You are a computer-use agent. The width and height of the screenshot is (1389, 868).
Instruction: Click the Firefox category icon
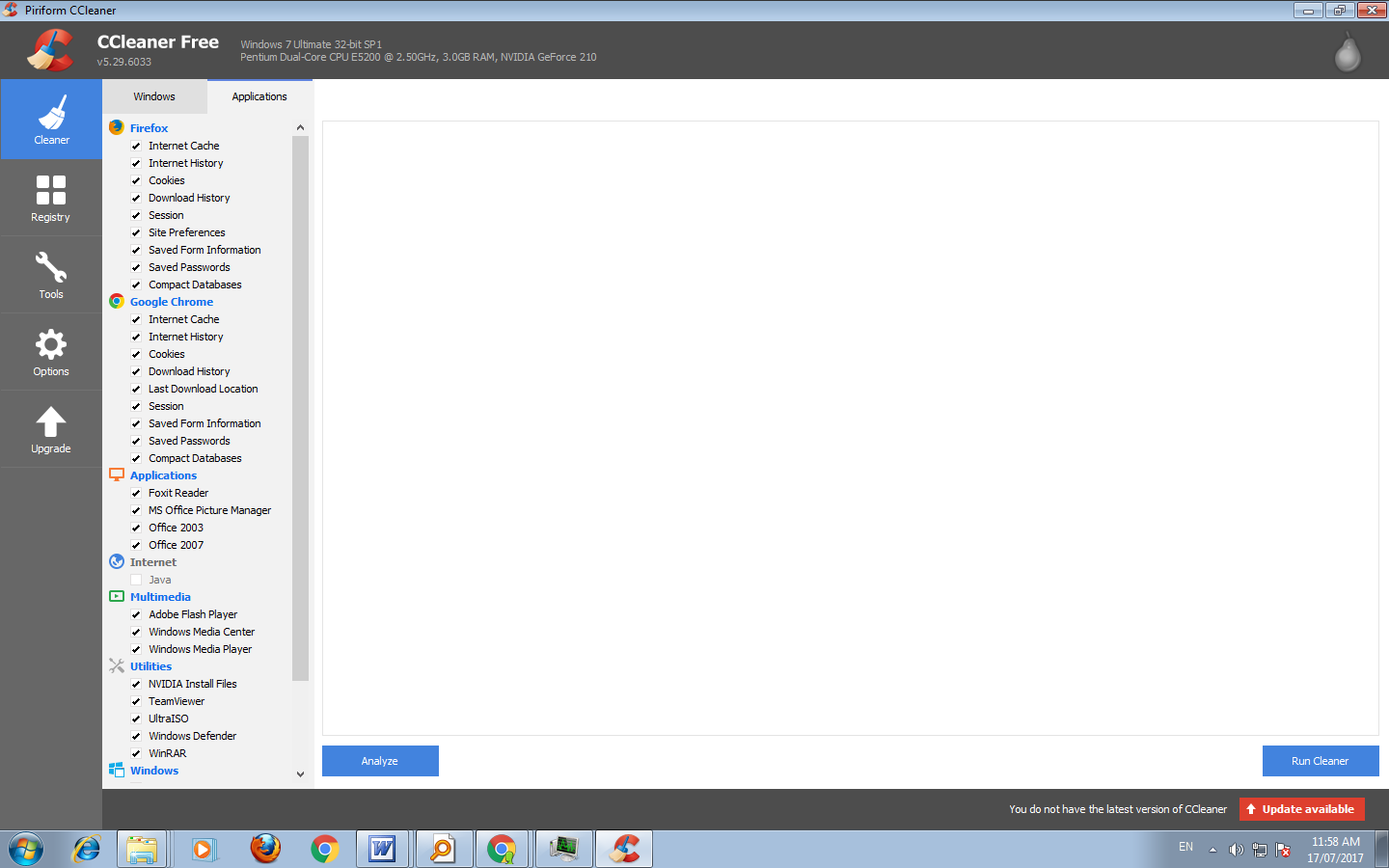[x=117, y=127]
